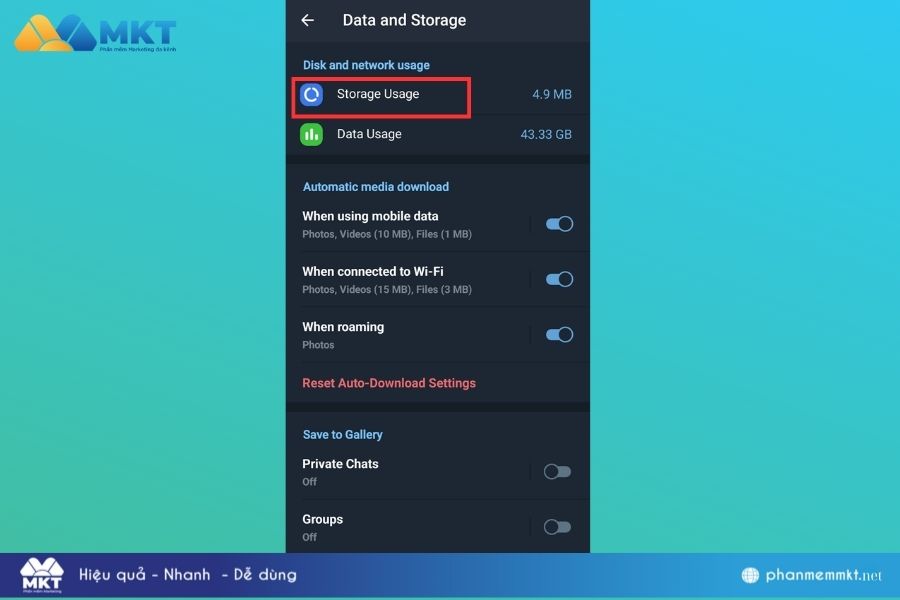Select the Storage Usage menu entry
900x600 pixels.
pos(379,94)
